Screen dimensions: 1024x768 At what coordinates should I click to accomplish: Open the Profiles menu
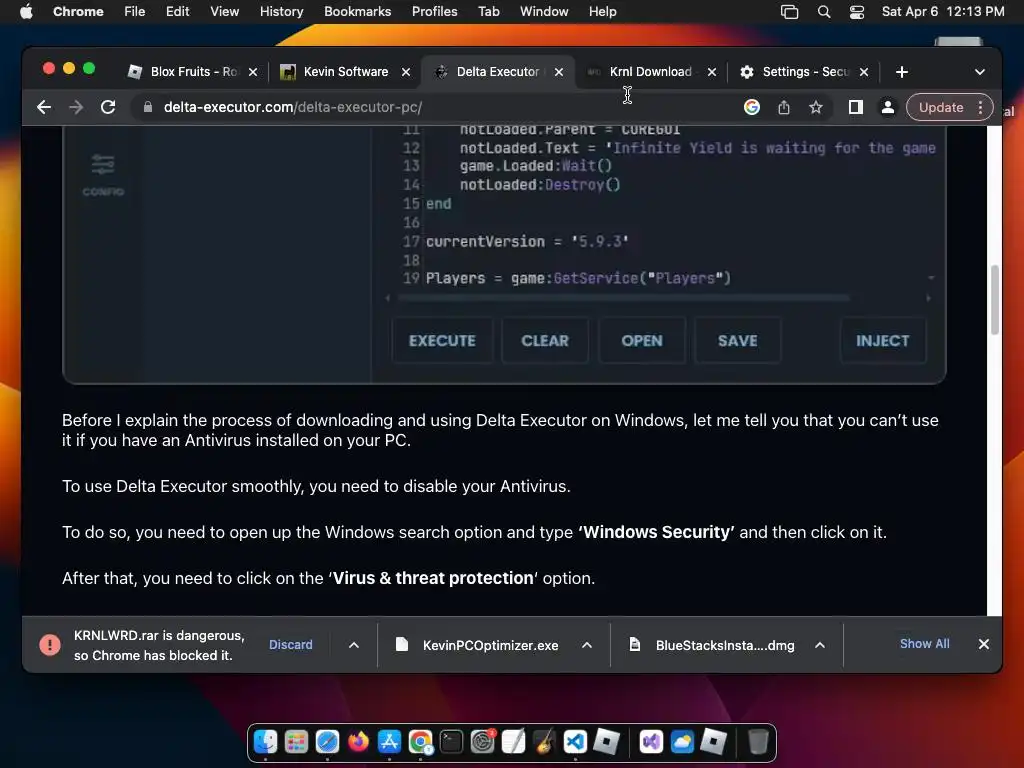[434, 12]
